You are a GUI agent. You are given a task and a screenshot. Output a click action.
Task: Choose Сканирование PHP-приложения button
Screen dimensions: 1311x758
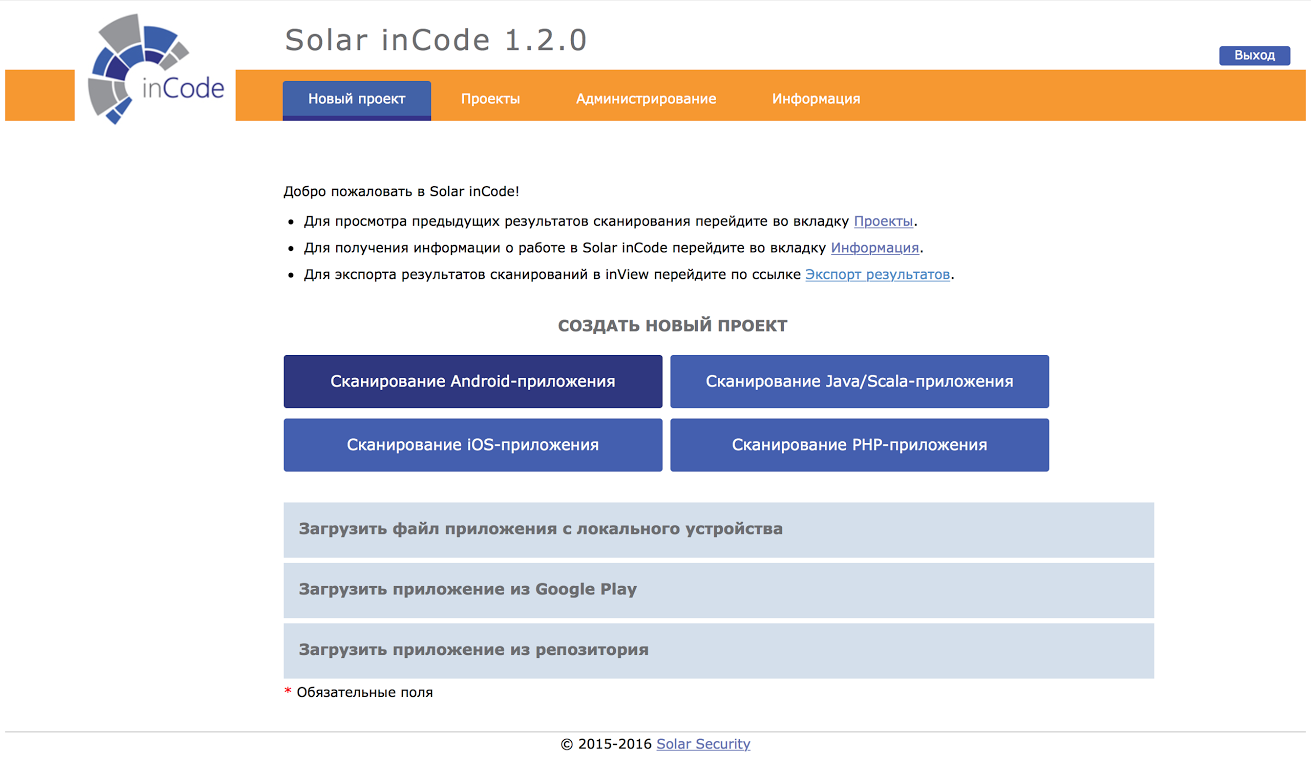[859, 445]
